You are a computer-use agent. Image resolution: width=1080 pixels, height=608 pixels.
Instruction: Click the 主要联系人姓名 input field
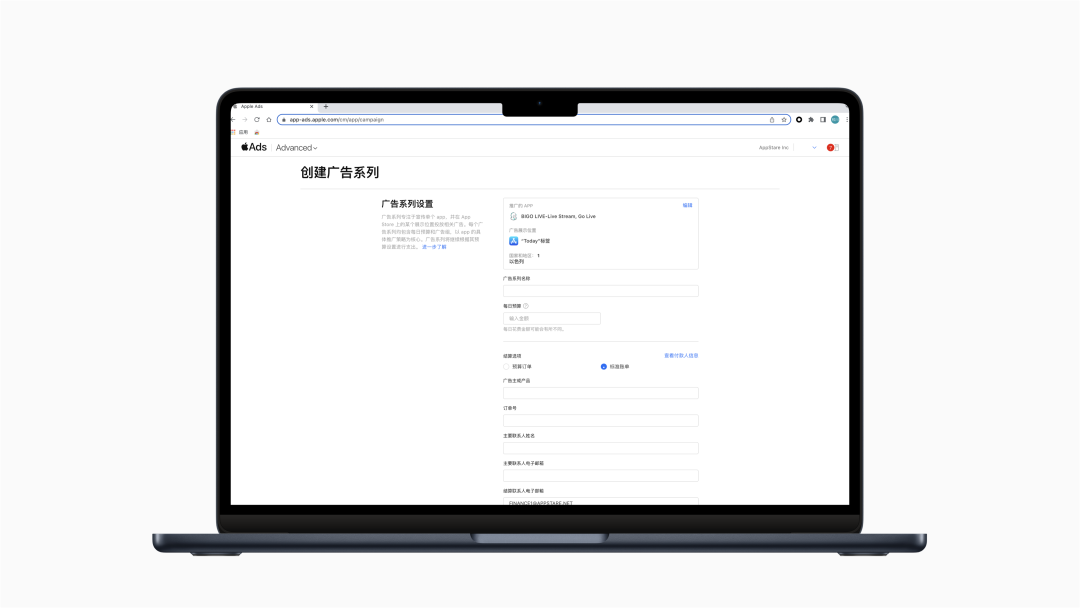tap(601, 448)
